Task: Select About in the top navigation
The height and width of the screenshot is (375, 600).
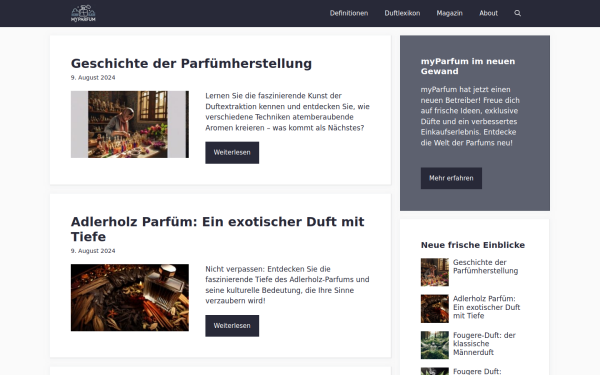Action: click(x=488, y=13)
